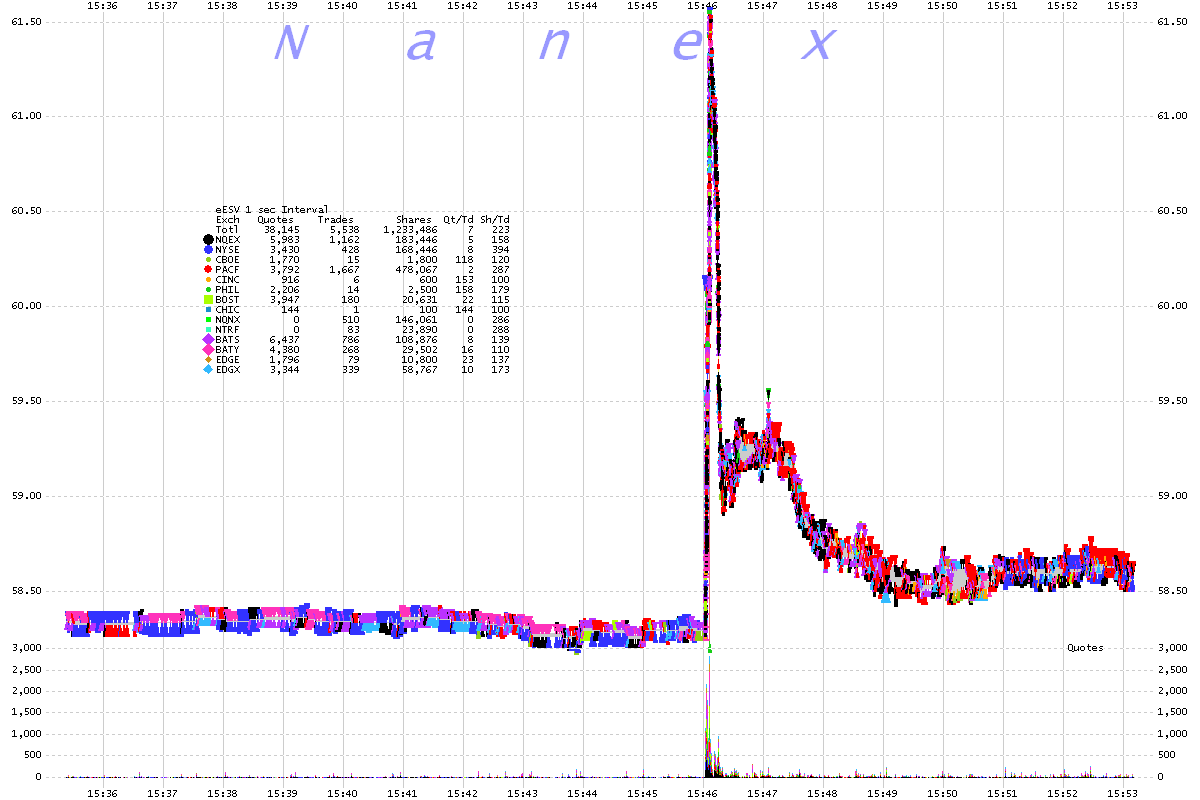Click the pink BATY diamond marker

click(x=208, y=350)
